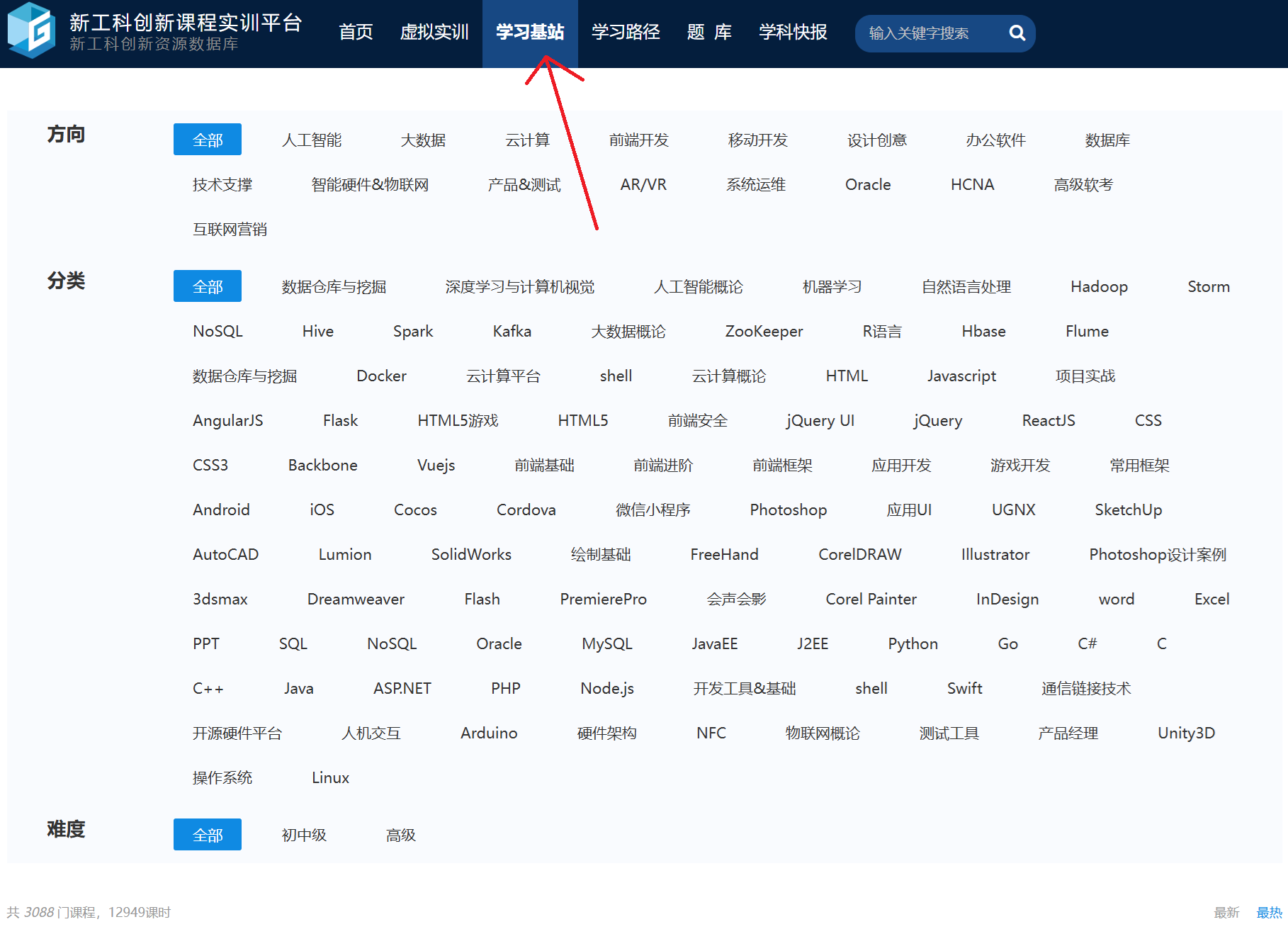Filter direction by 系统运维

click(756, 184)
